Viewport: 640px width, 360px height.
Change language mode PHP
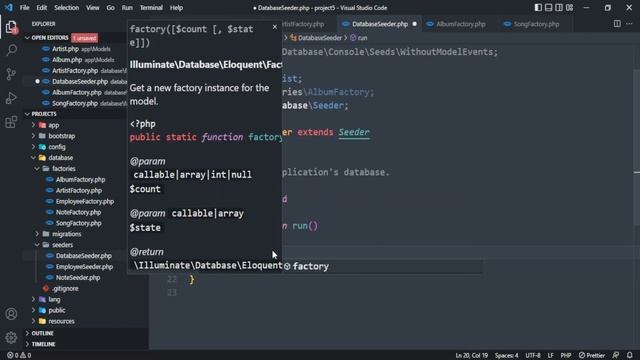pos(566,356)
